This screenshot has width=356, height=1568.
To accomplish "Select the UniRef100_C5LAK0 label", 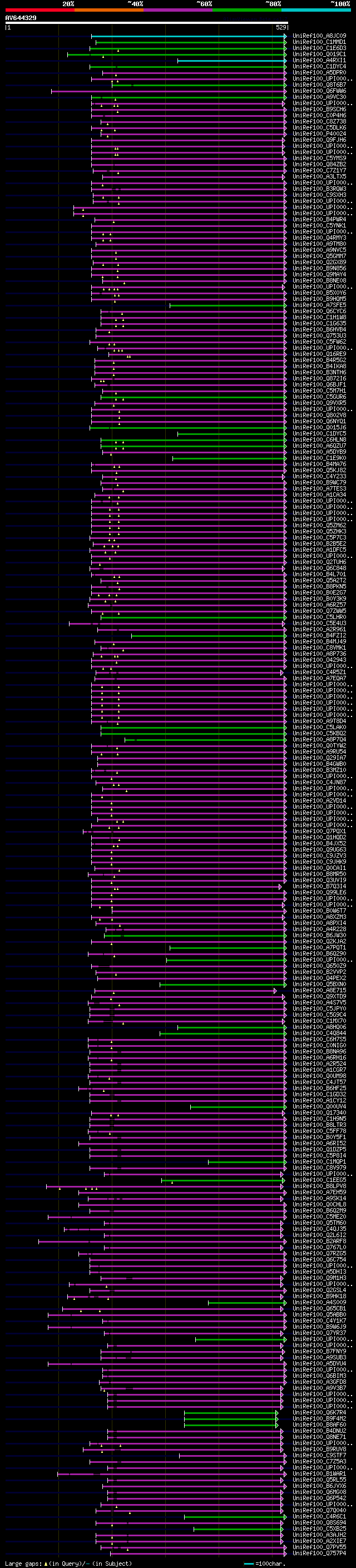I will 319,728.
